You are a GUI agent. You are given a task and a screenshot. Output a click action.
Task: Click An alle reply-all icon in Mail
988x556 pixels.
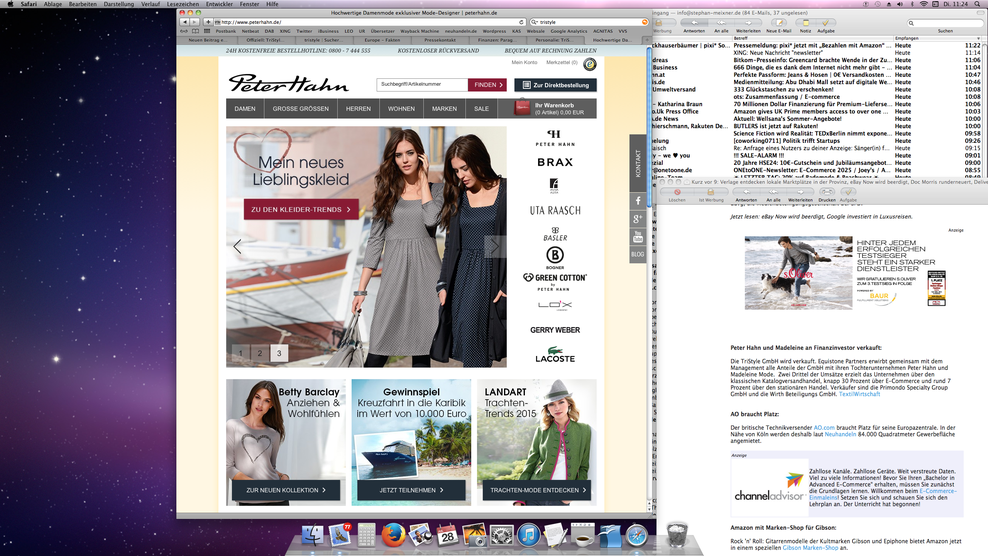click(x=721, y=23)
